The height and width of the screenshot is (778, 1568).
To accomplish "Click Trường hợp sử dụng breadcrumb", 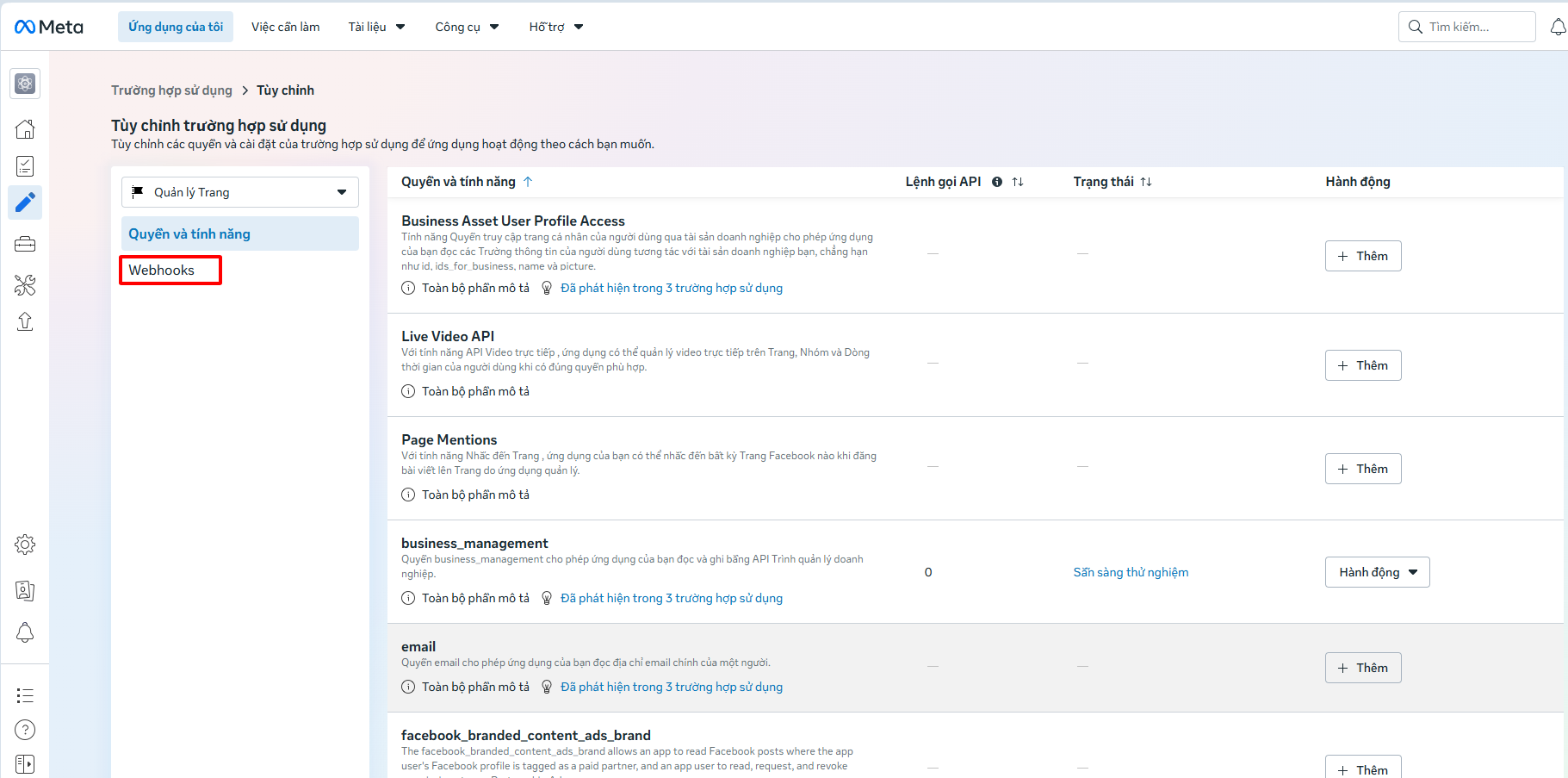I will click(171, 90).
